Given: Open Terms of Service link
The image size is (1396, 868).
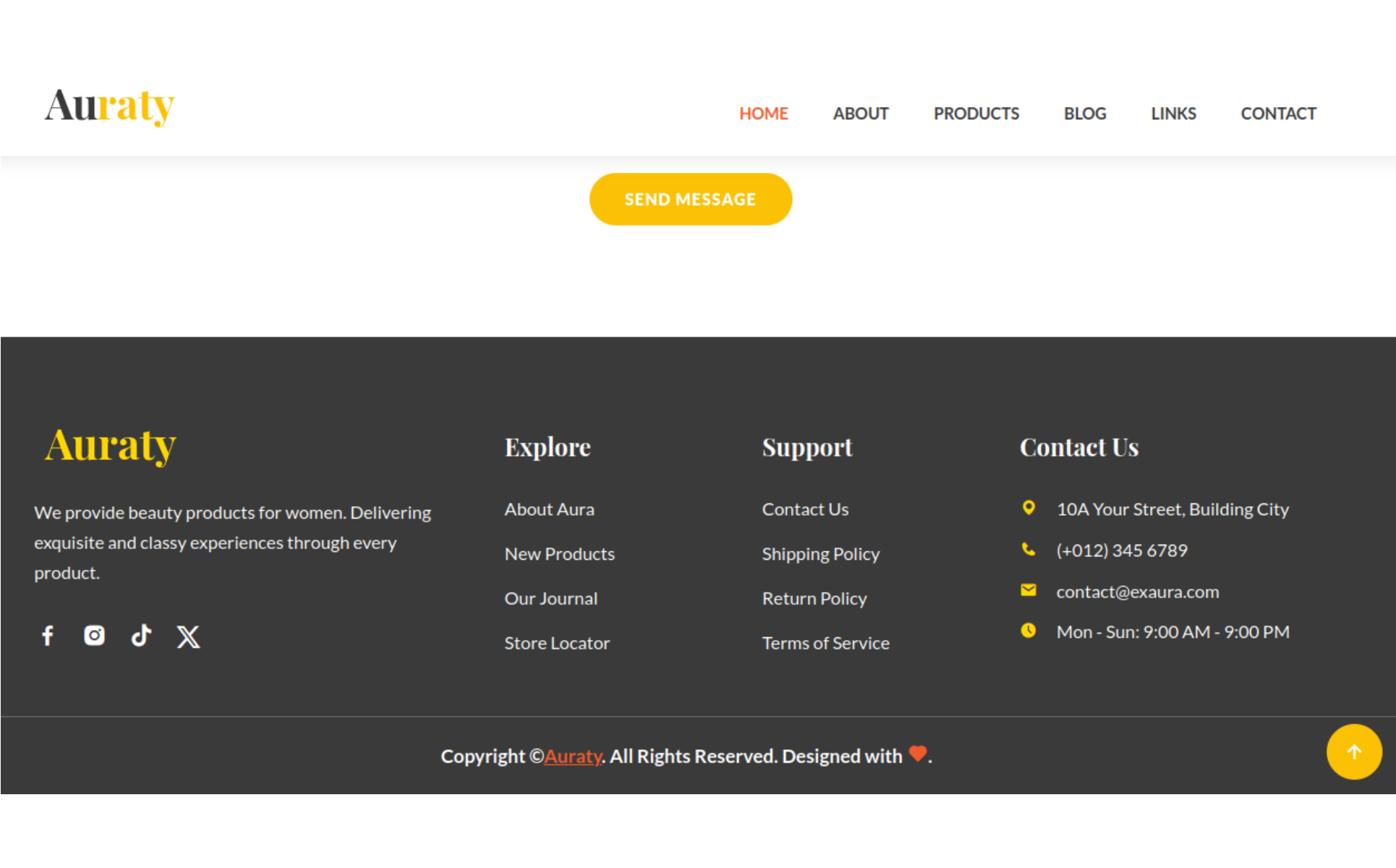Looking at the screenshot, I should tap(825, 643).
